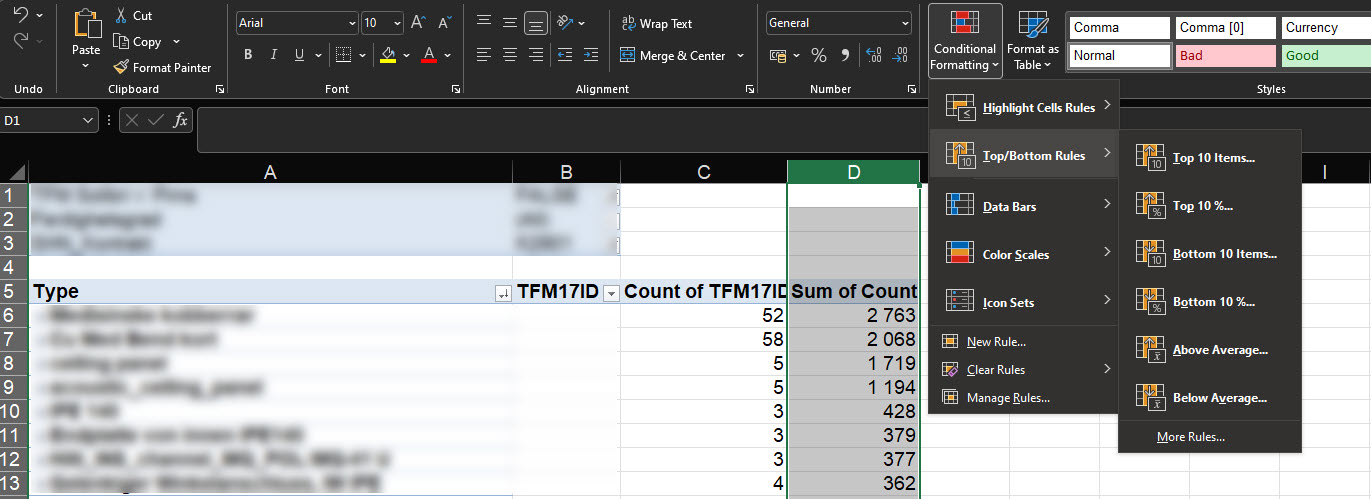Open the TFM17ID filter dropdown in B5
The width and height of the screenshot is (1371, 499).
click(x=610, y=292)
